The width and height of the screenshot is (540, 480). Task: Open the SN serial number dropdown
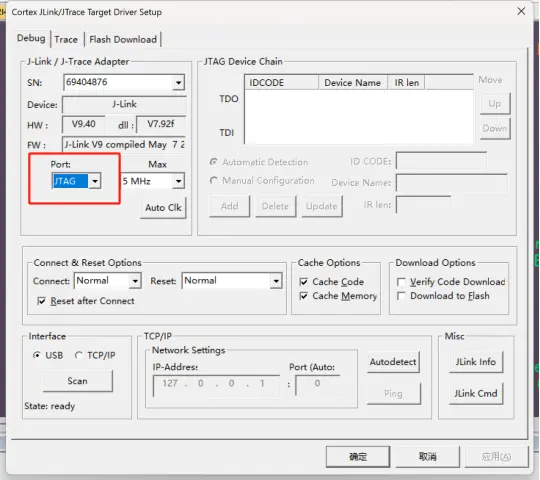(178, 83)
